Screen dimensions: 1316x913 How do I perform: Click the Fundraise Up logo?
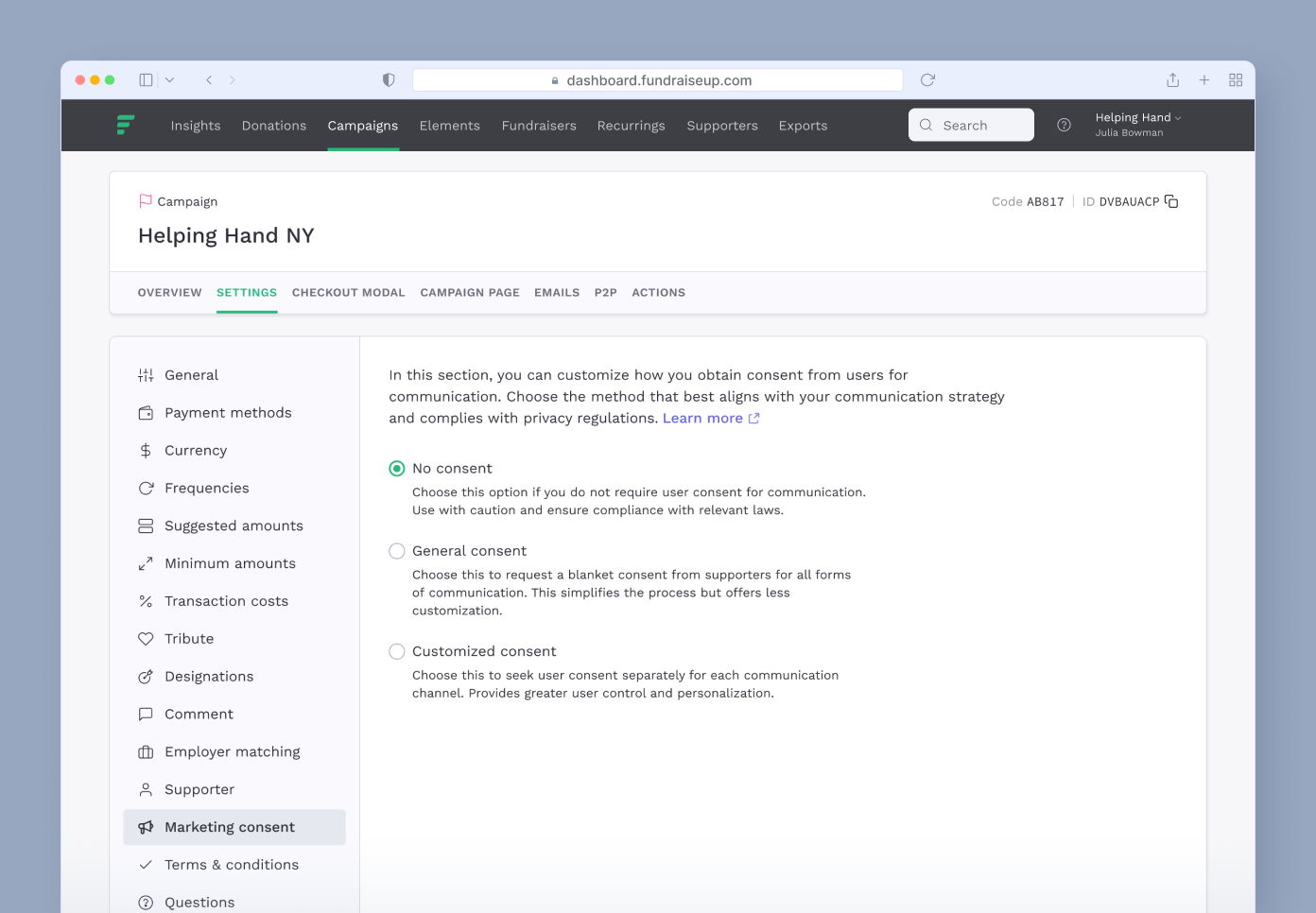click(126, 125)
